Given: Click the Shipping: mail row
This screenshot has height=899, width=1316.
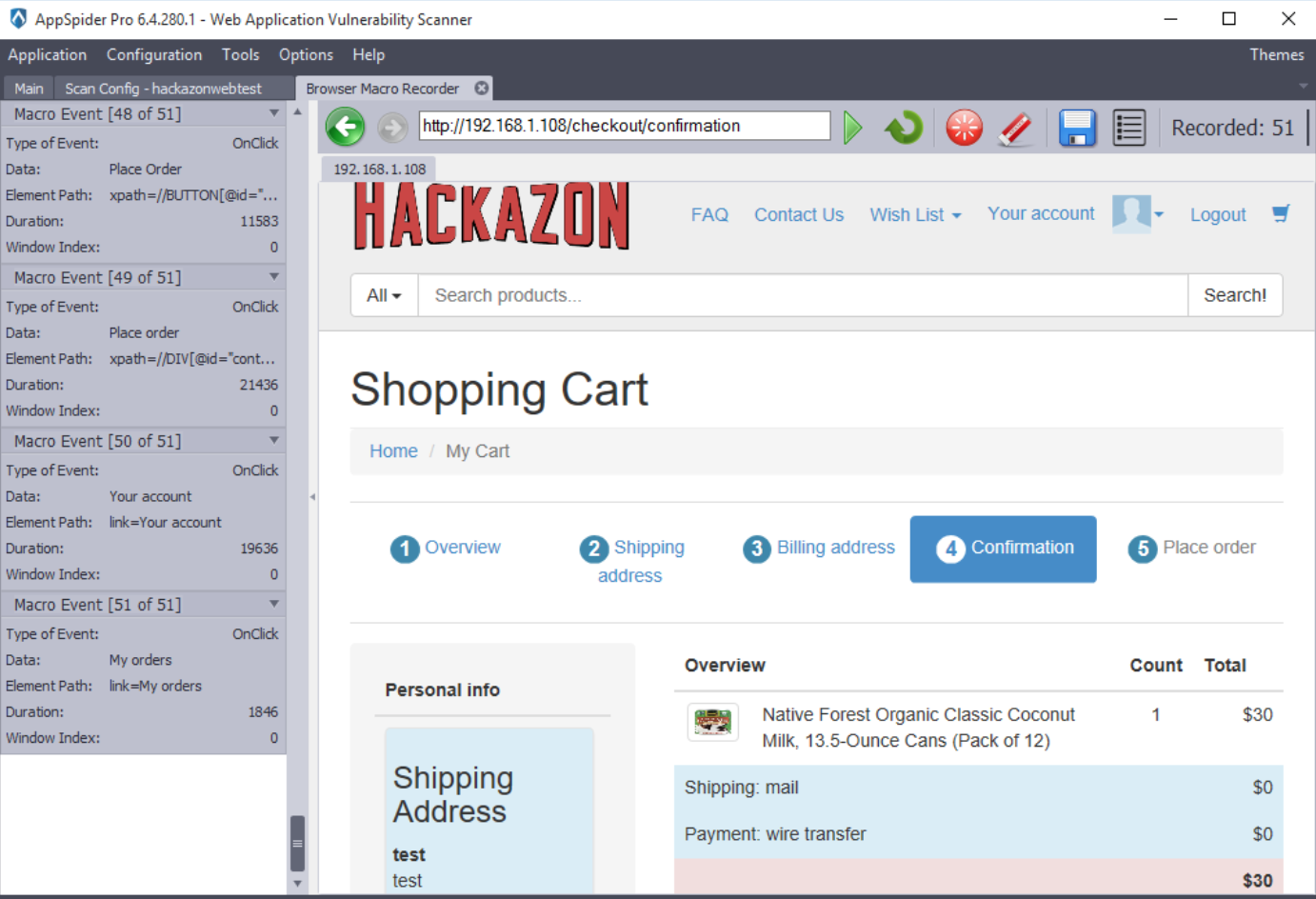Looking at the screenshot, I should pos(978,788).
